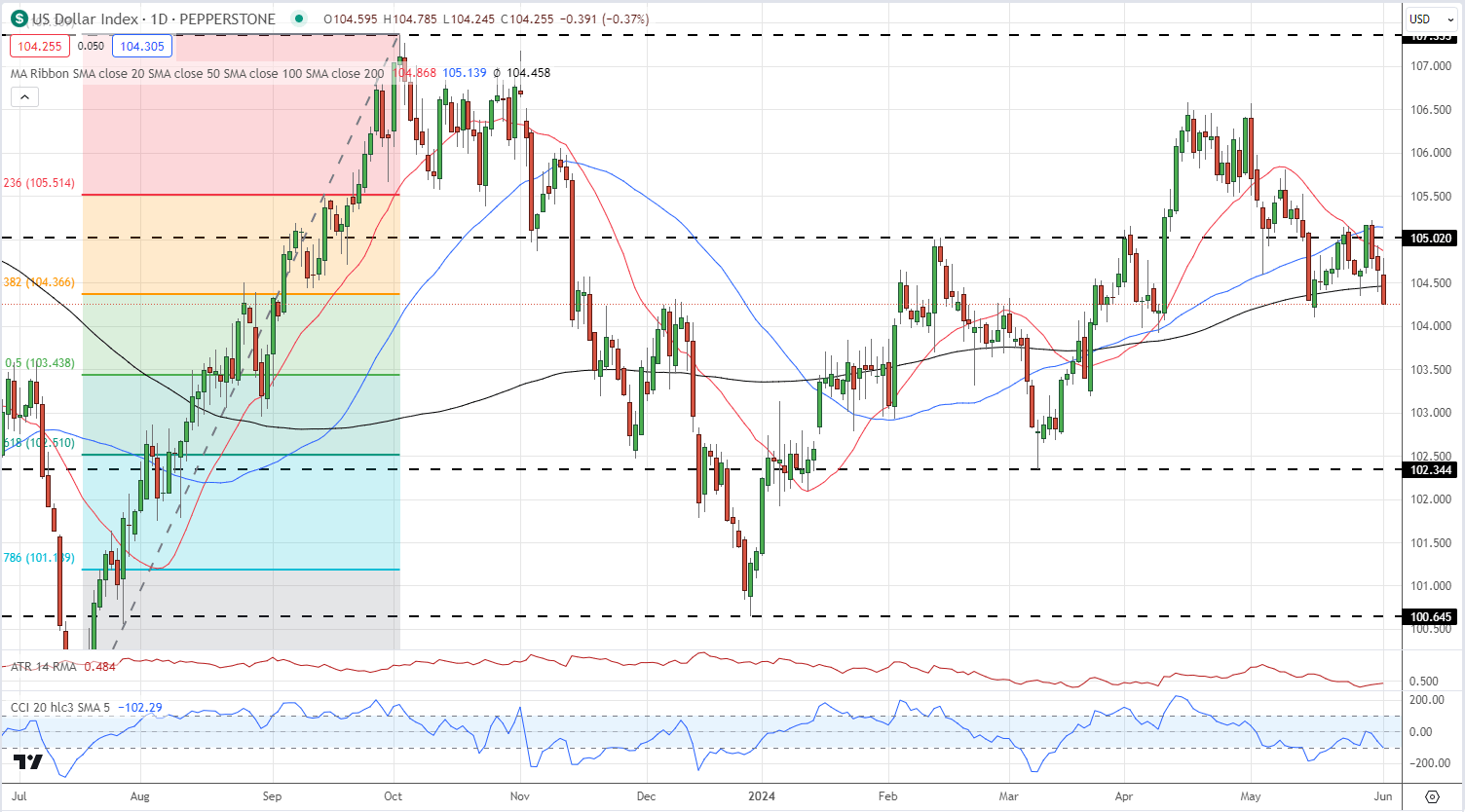1465x812 pixels.
Task: Click the Fibonacci 0.5 (103.438) level label
Action: (x=39, y=363)
